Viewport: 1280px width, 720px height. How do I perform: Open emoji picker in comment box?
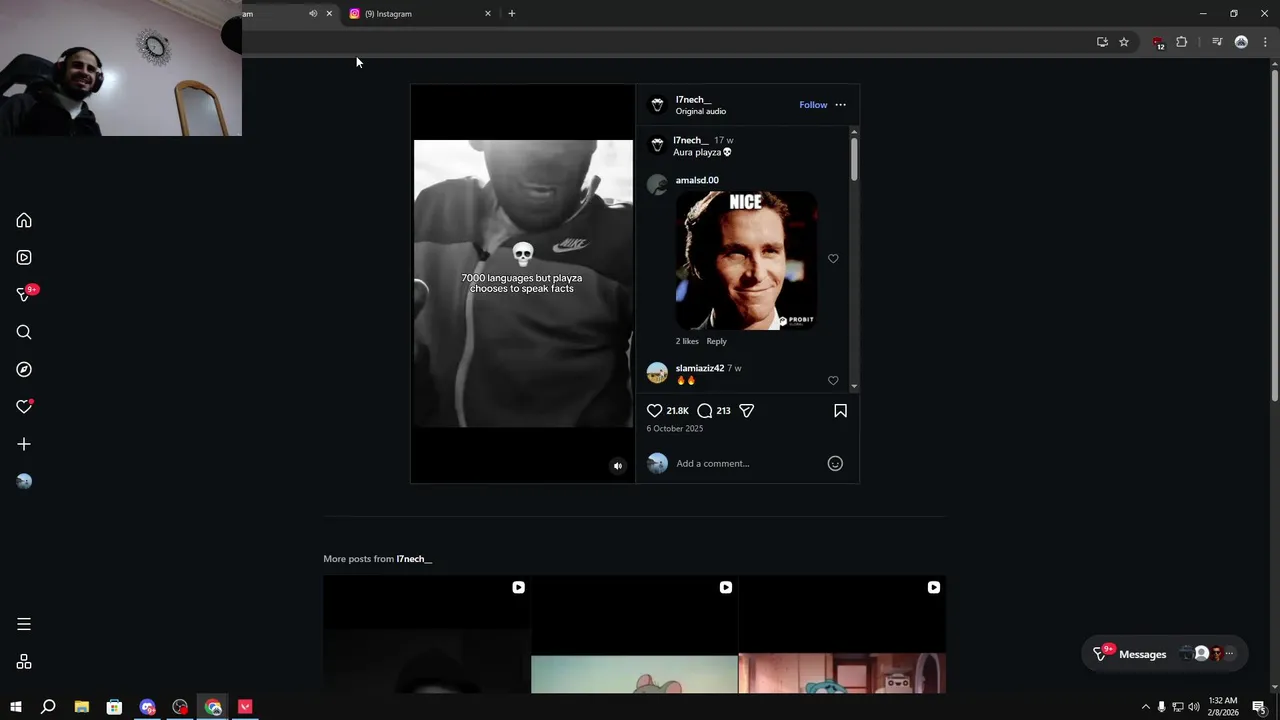(835, 463)
